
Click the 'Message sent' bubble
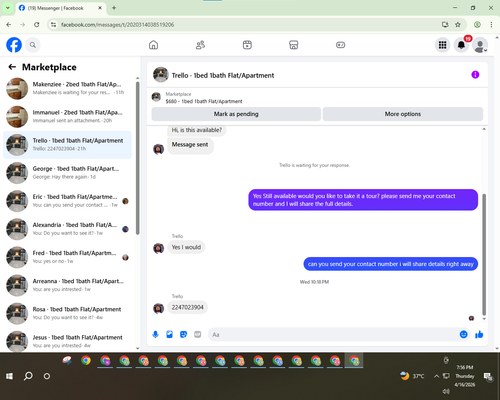pos(190,145)
